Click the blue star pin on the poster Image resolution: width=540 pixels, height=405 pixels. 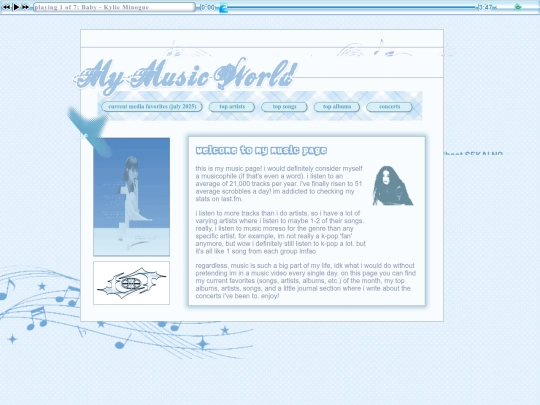[90, 131]
